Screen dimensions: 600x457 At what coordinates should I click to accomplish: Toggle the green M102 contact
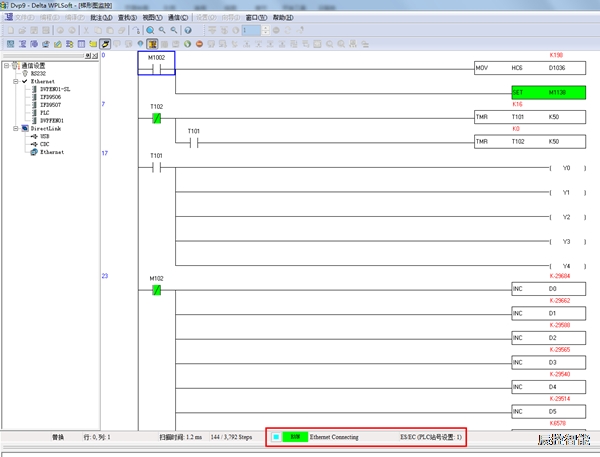click(x=156, y=291)
